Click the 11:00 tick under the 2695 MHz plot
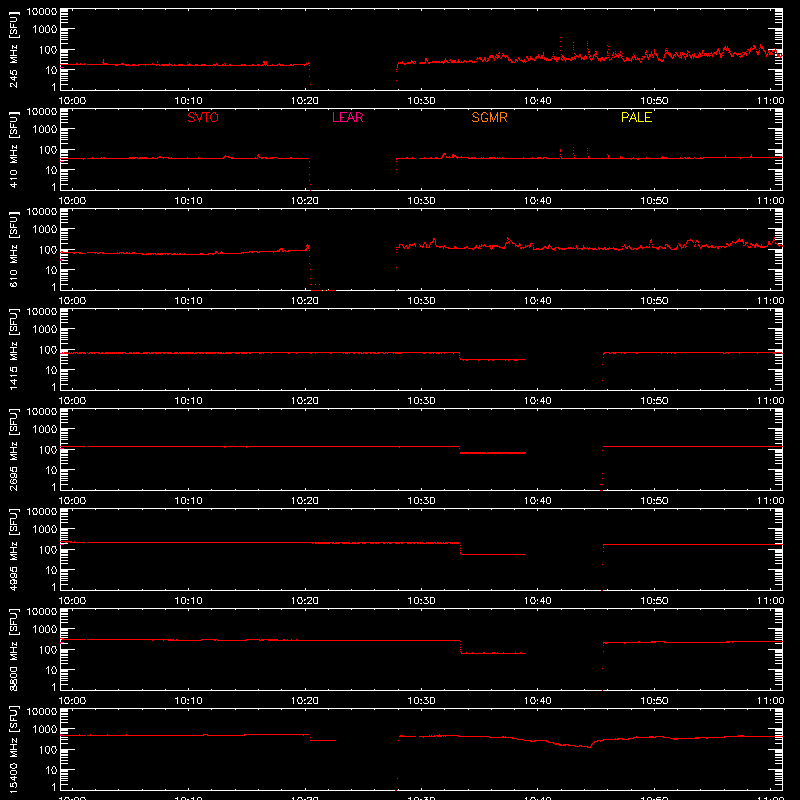This screenshot has width=800, height=800. [770, 501]
